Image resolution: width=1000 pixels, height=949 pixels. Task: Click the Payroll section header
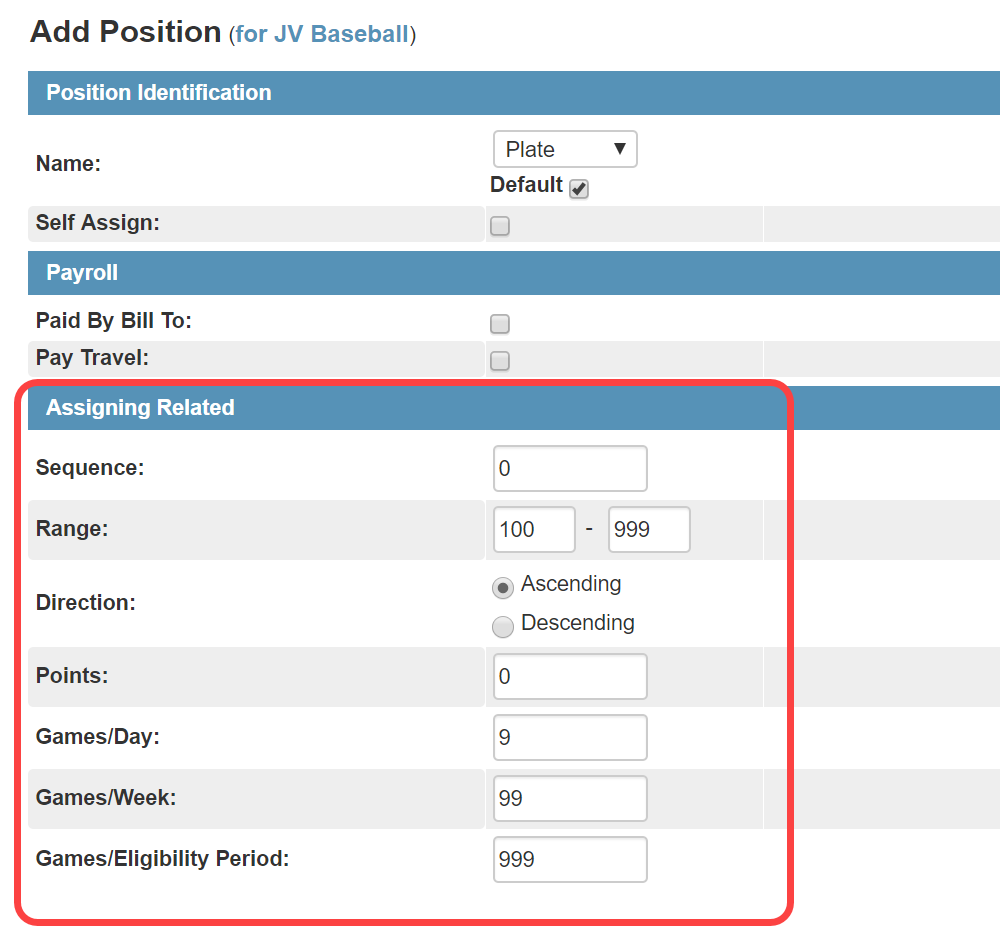514,273
